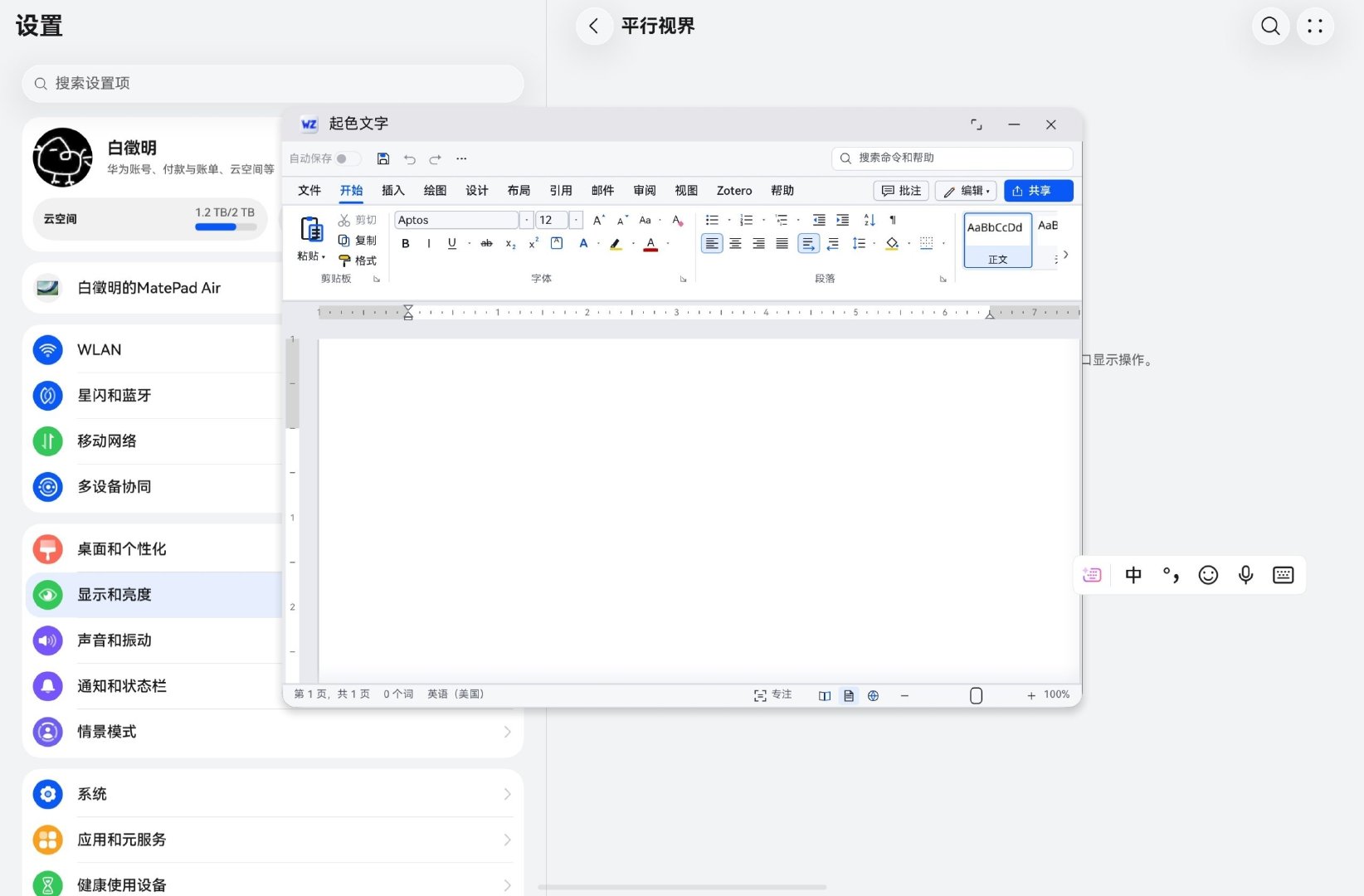The height and width of the screenshot is (896, 1364).
Task: Apply Bold formatting
Action: coord(406,244)
